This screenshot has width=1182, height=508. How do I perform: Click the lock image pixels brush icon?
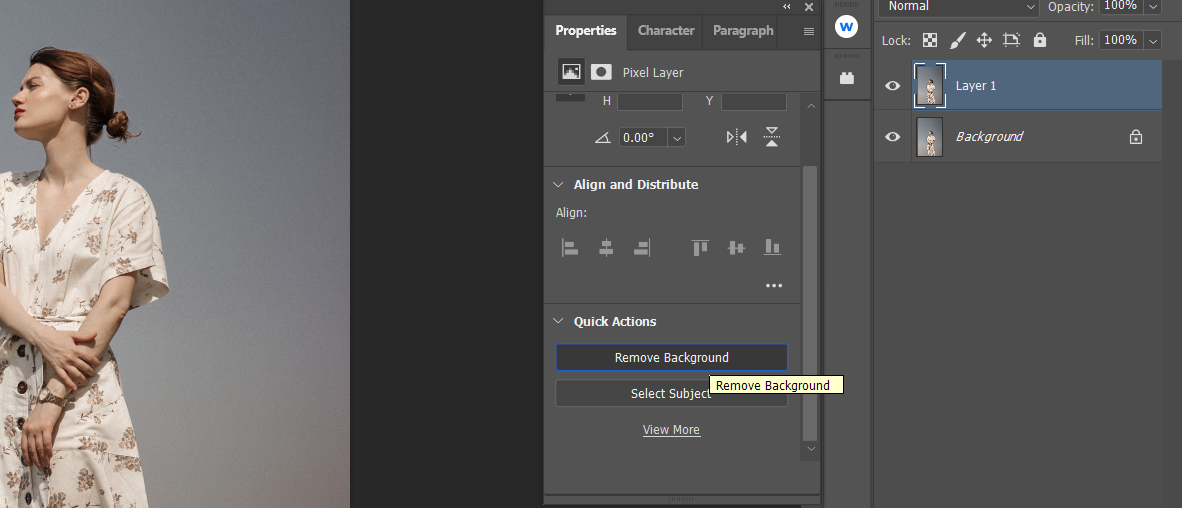[957, 40]
